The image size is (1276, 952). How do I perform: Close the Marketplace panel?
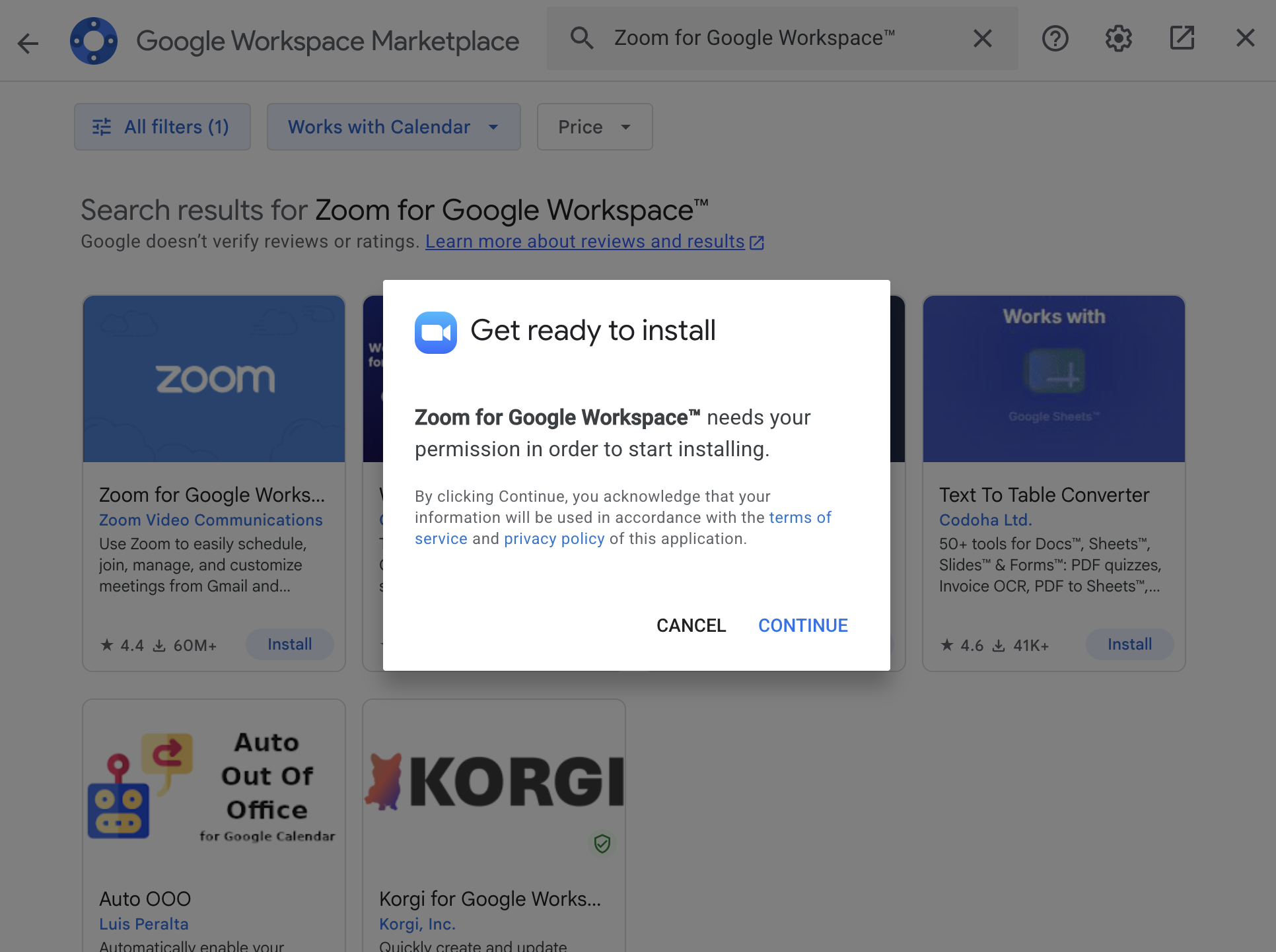pos(1245,38)
